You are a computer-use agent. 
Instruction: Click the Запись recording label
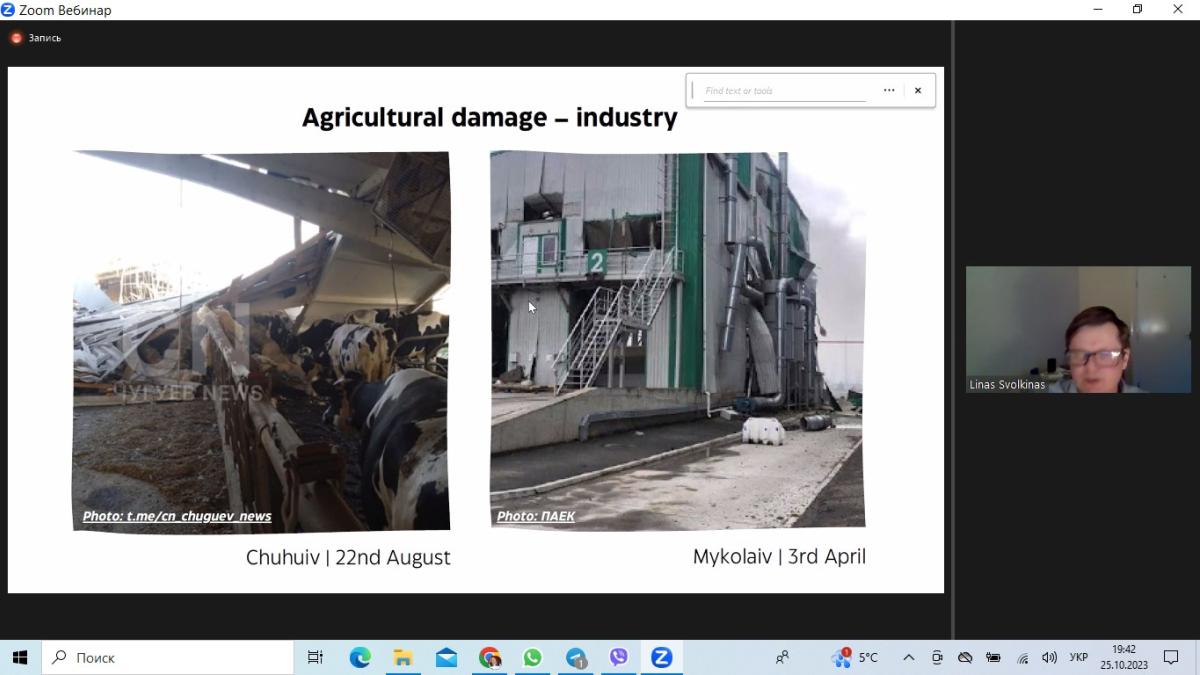point(45,38)
